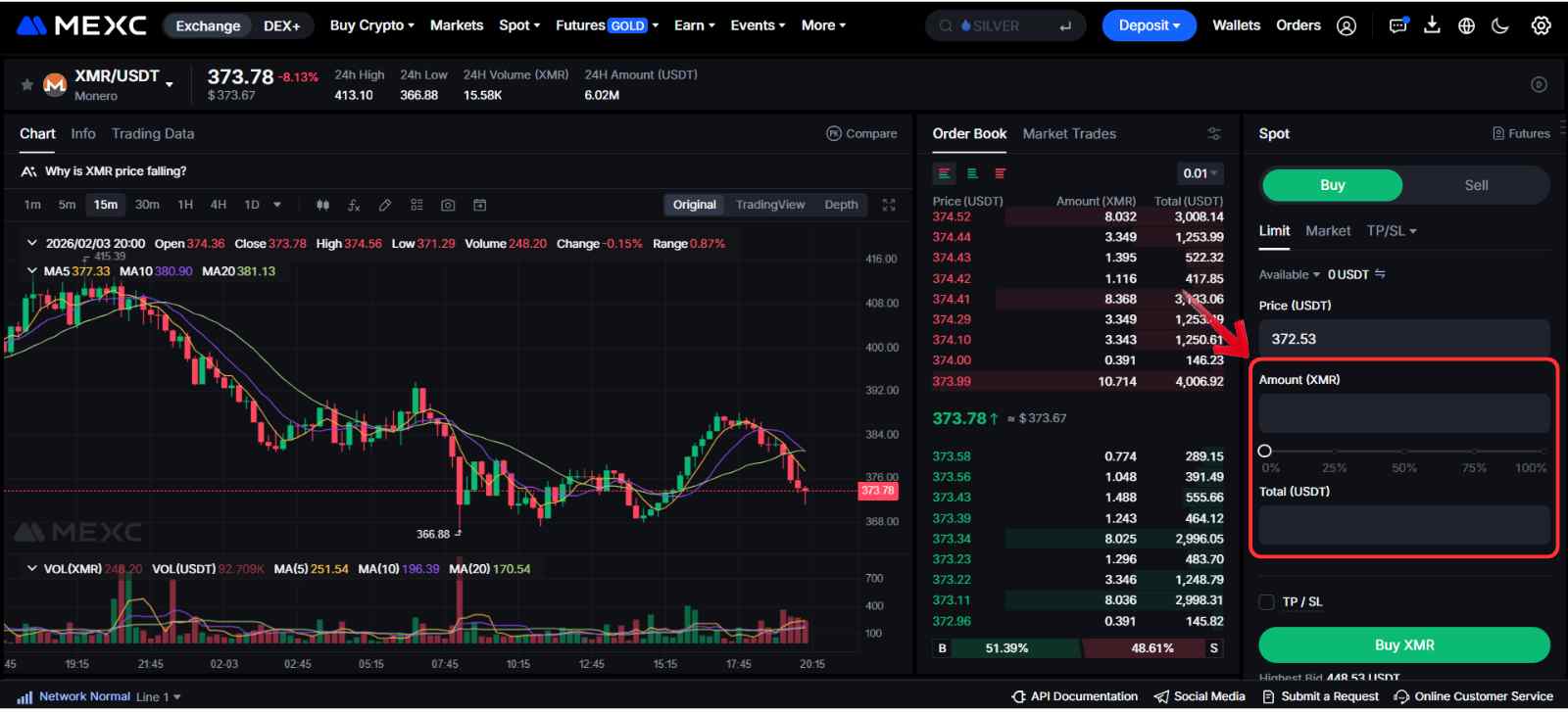Viewport: 1568px width, 714px height.
Task: Select the pencil drawing tool icon
Action: pyautogui.click(x=385, y=205)
